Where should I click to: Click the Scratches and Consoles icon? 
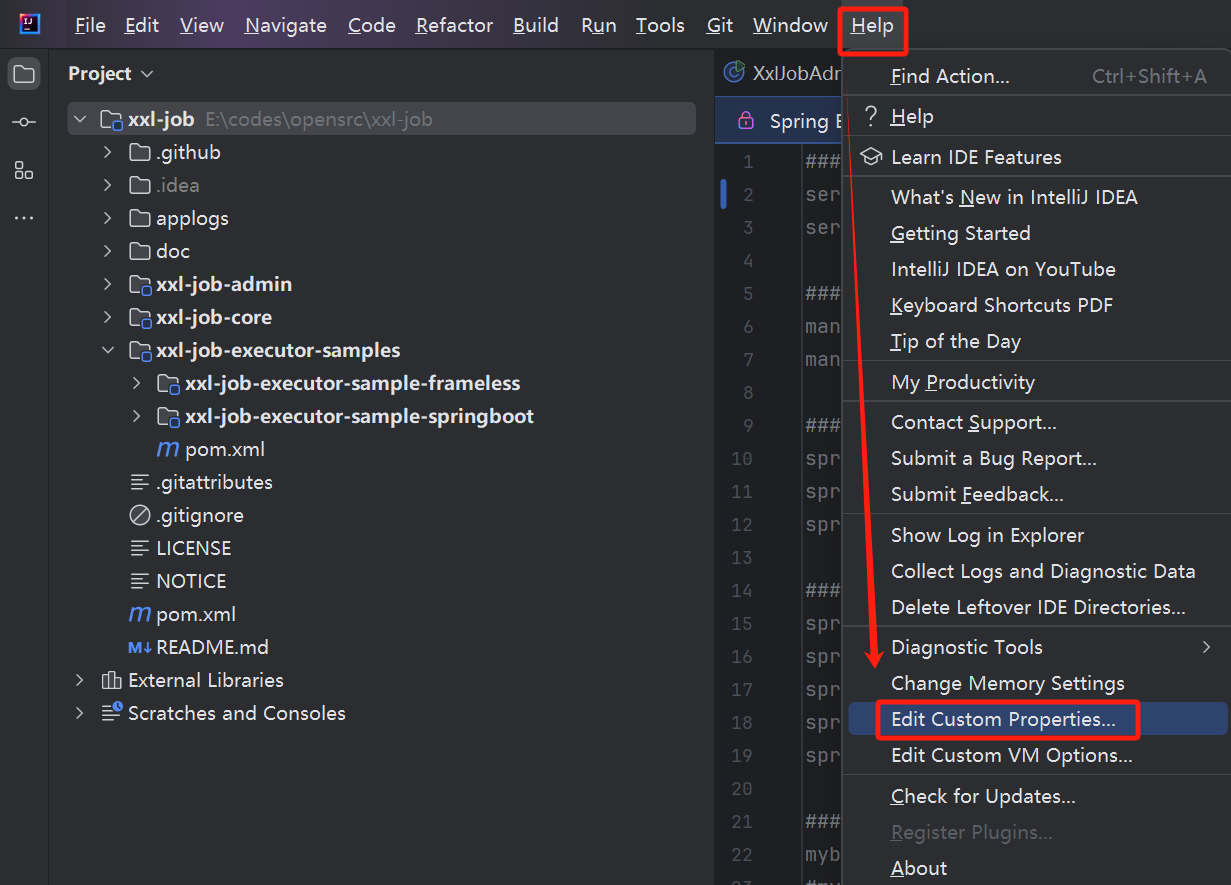pos(112,713)
